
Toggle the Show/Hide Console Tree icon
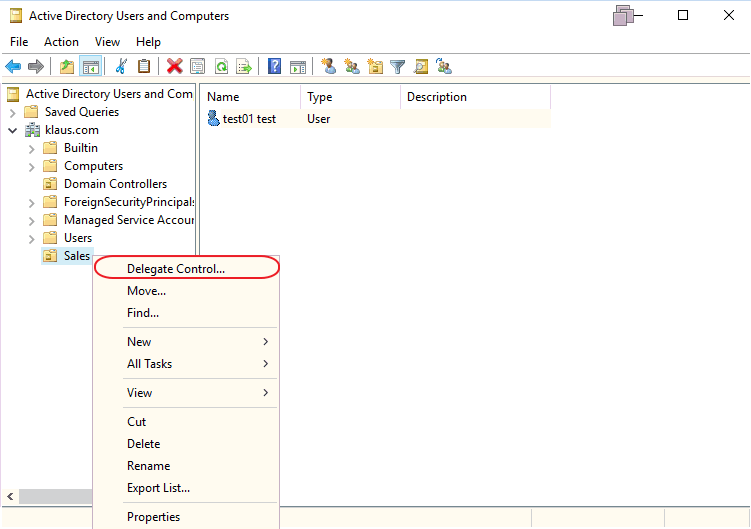90,67
